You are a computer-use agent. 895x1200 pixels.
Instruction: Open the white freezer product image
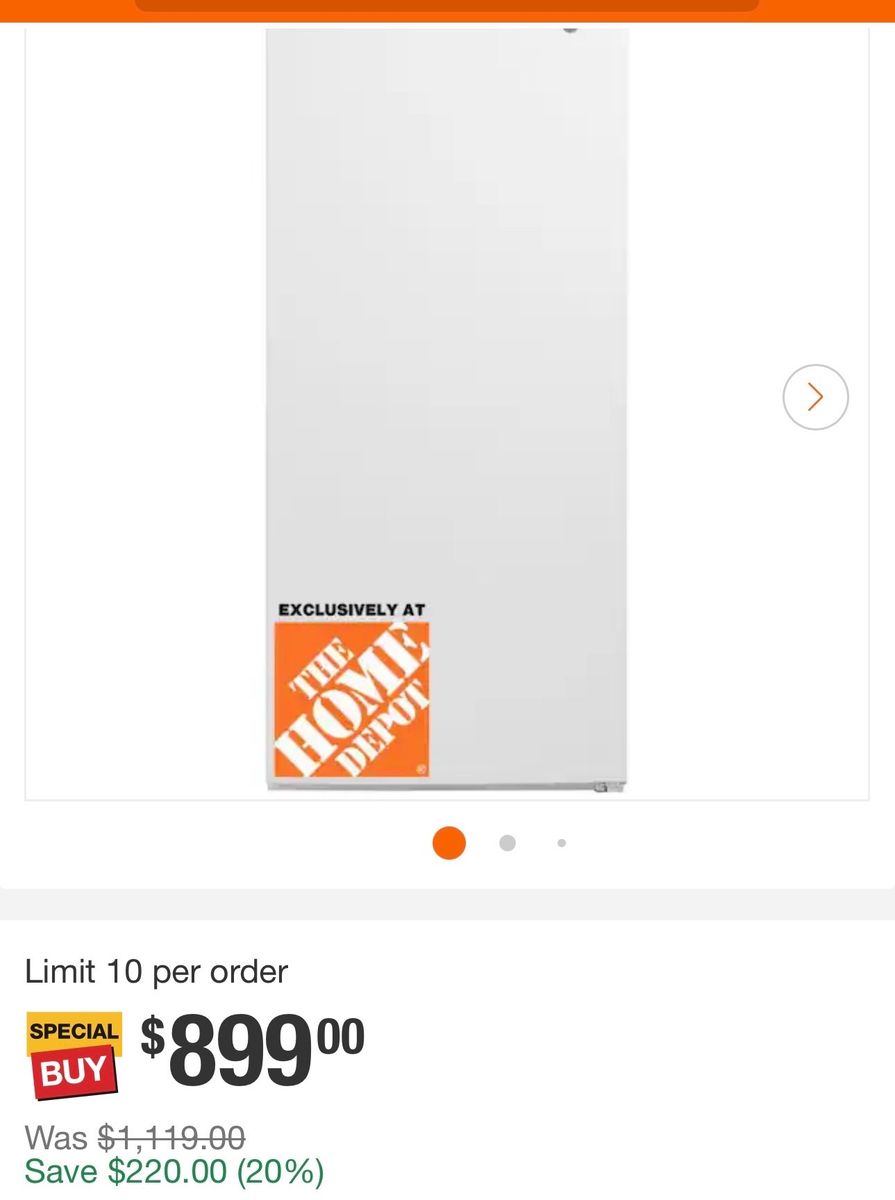point(447,409)
